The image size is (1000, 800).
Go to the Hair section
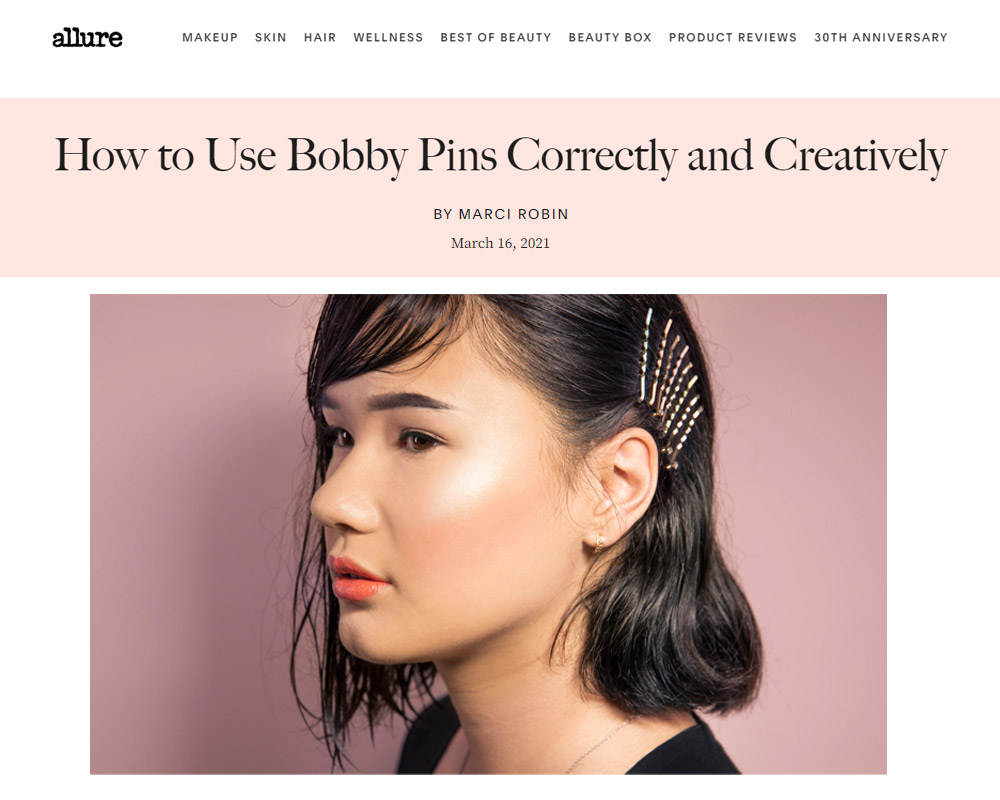click(x=320, y=38)
